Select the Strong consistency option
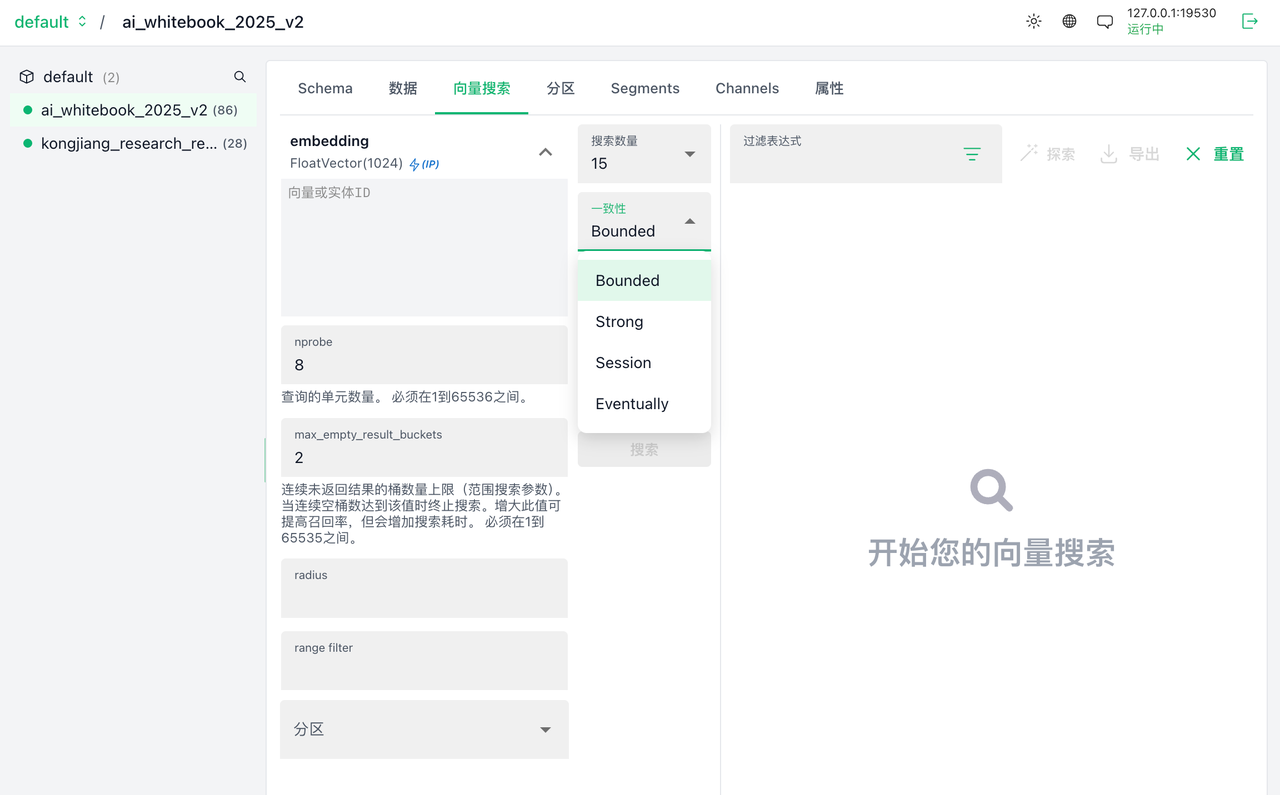The image size is (1280, 795). coord(644,321)
